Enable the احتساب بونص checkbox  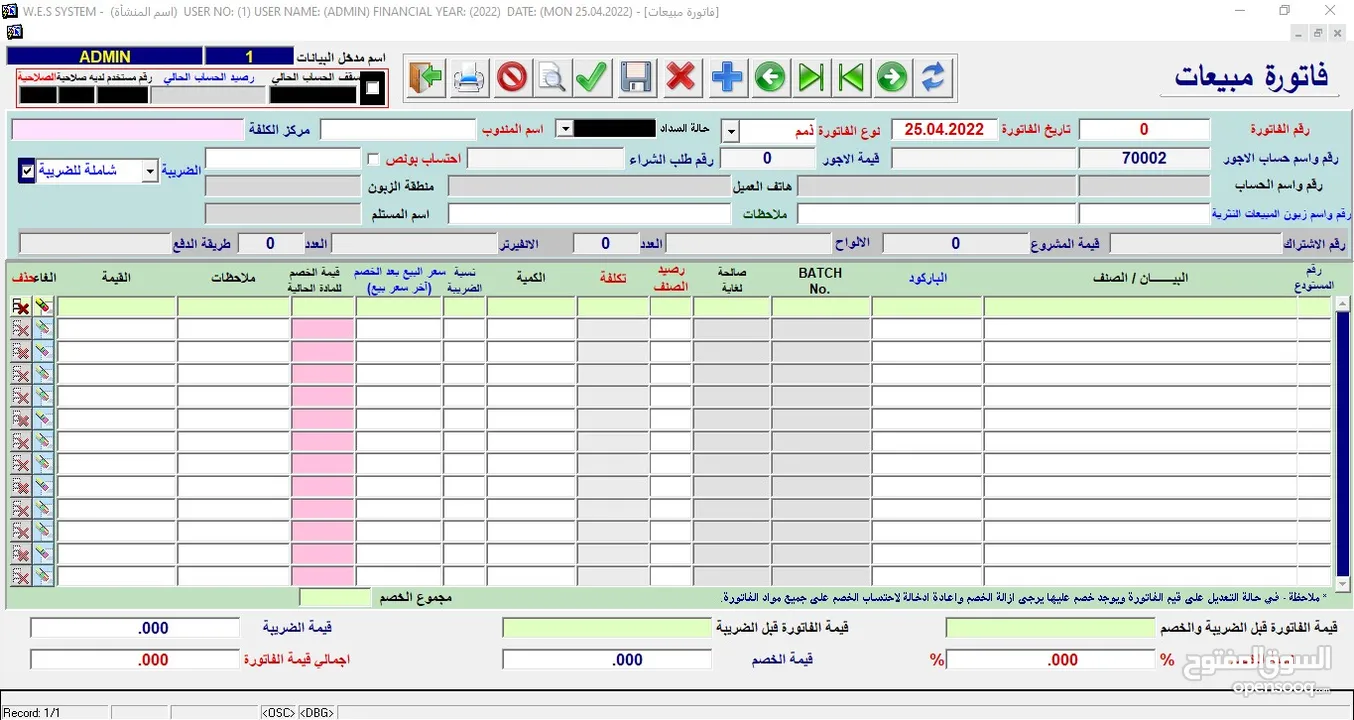click(373, 159)
